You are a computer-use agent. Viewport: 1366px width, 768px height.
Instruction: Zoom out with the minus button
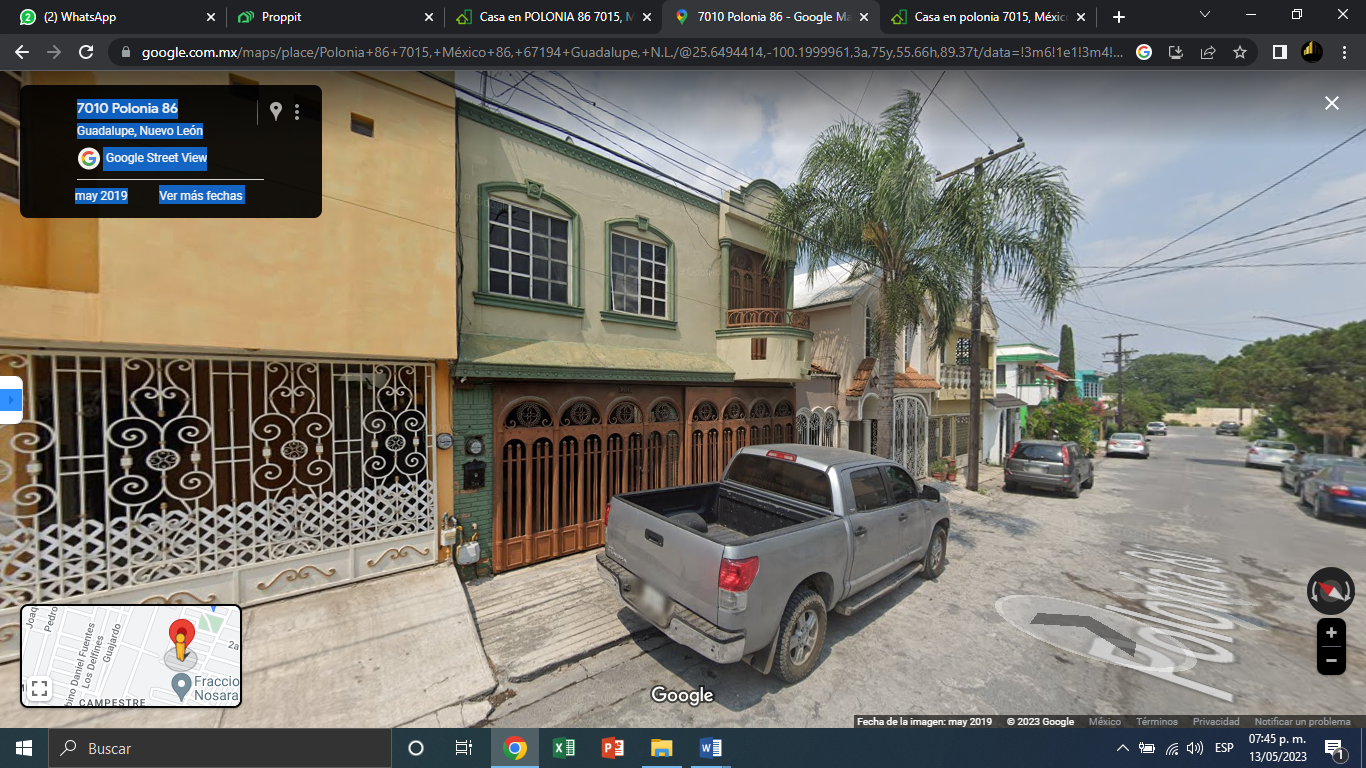(x=1331, y=660)
